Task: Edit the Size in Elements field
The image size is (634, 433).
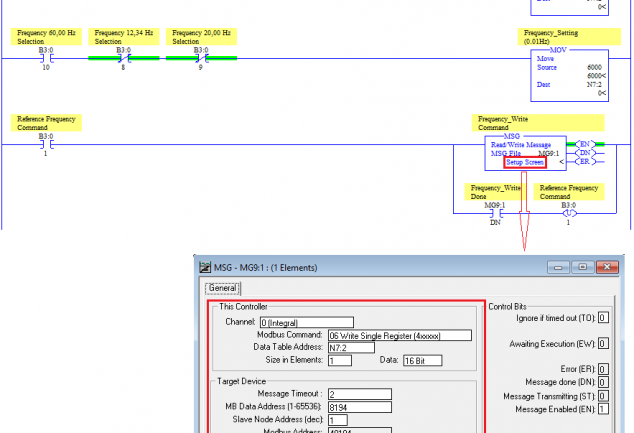Action: pos(340,361)
